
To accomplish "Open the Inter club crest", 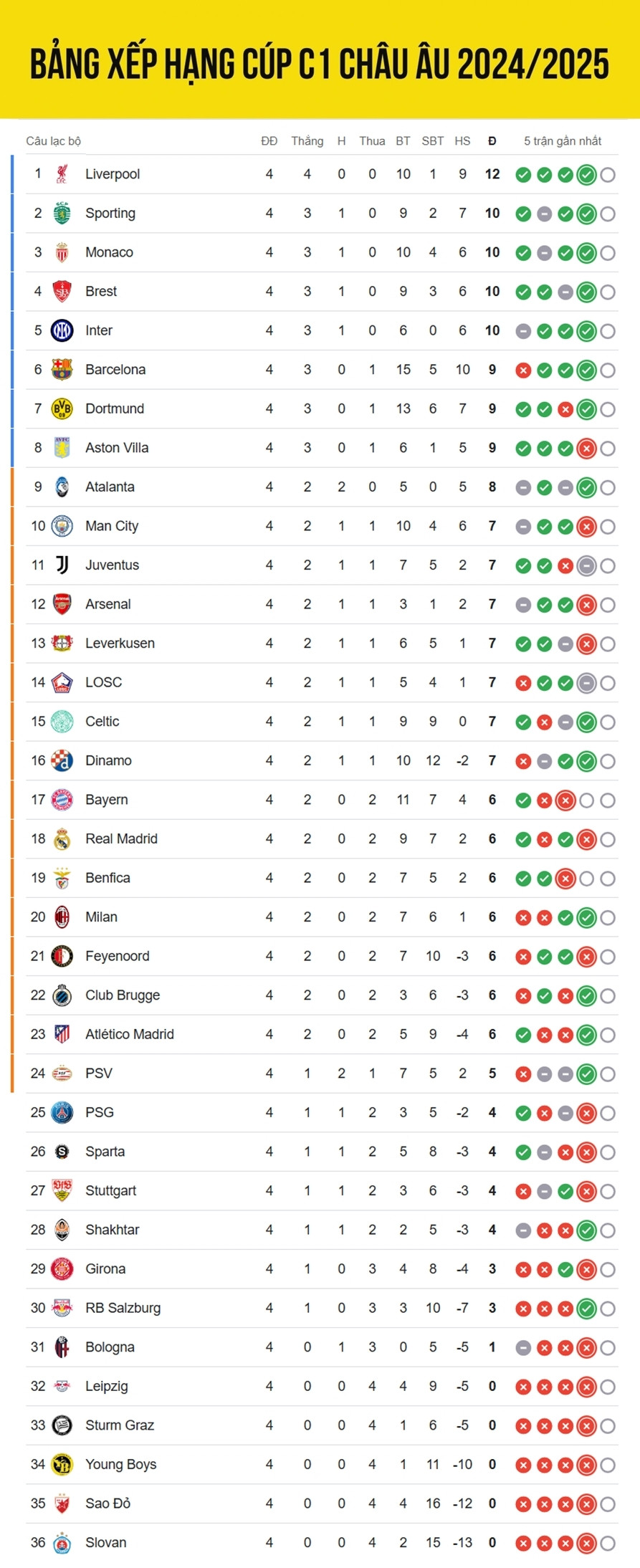I will coord(62,330).
